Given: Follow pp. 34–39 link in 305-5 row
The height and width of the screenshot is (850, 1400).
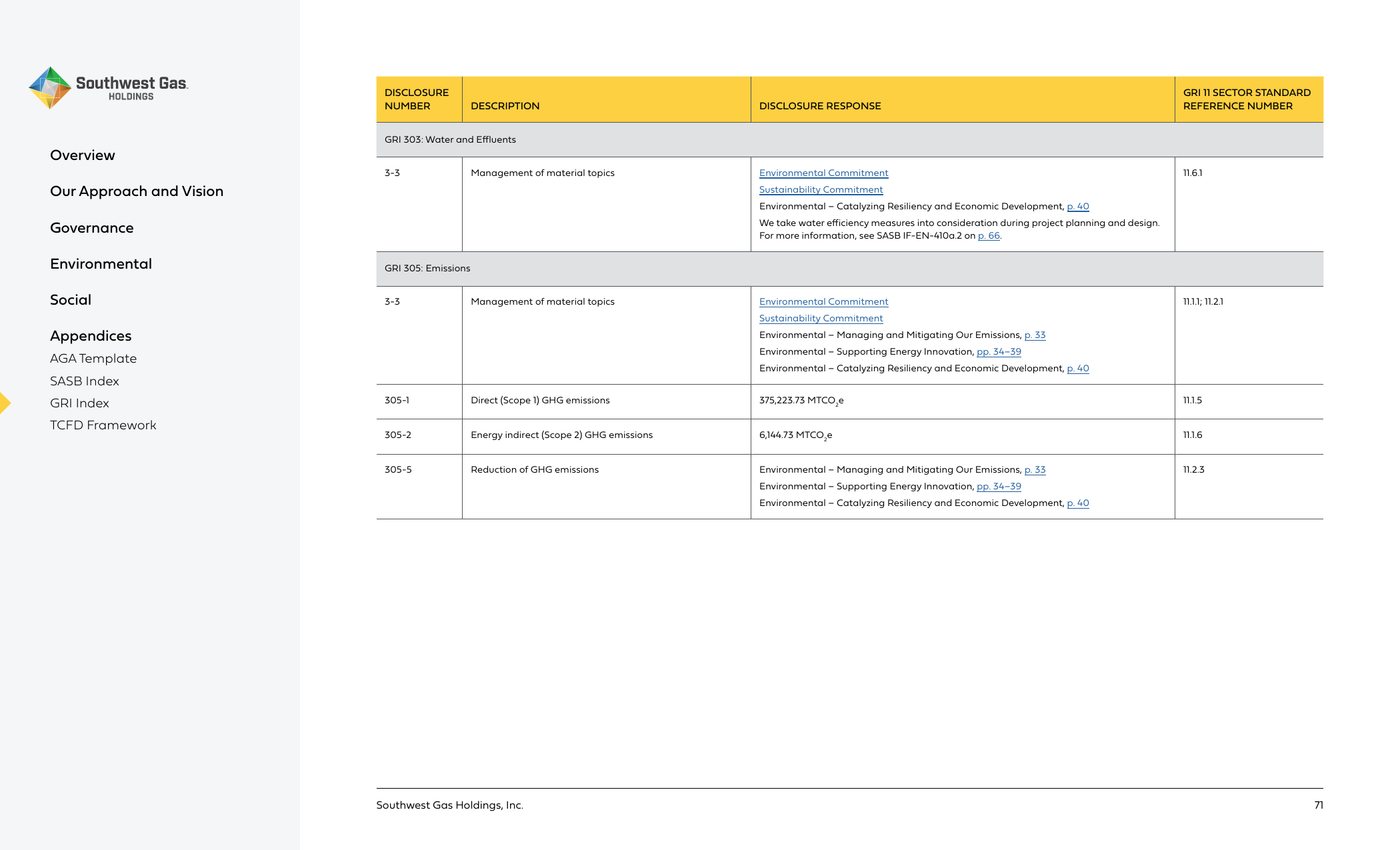Looking at the screenshot, I should pos(999,487).
